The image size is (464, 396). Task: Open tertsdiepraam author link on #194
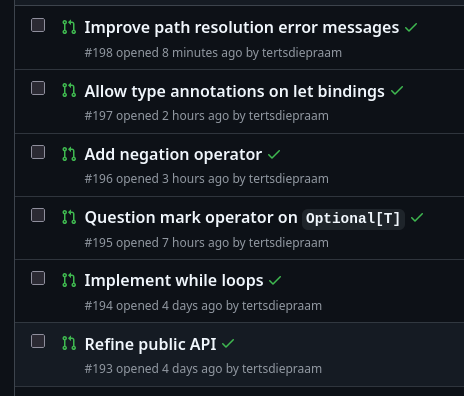(282, 306)
